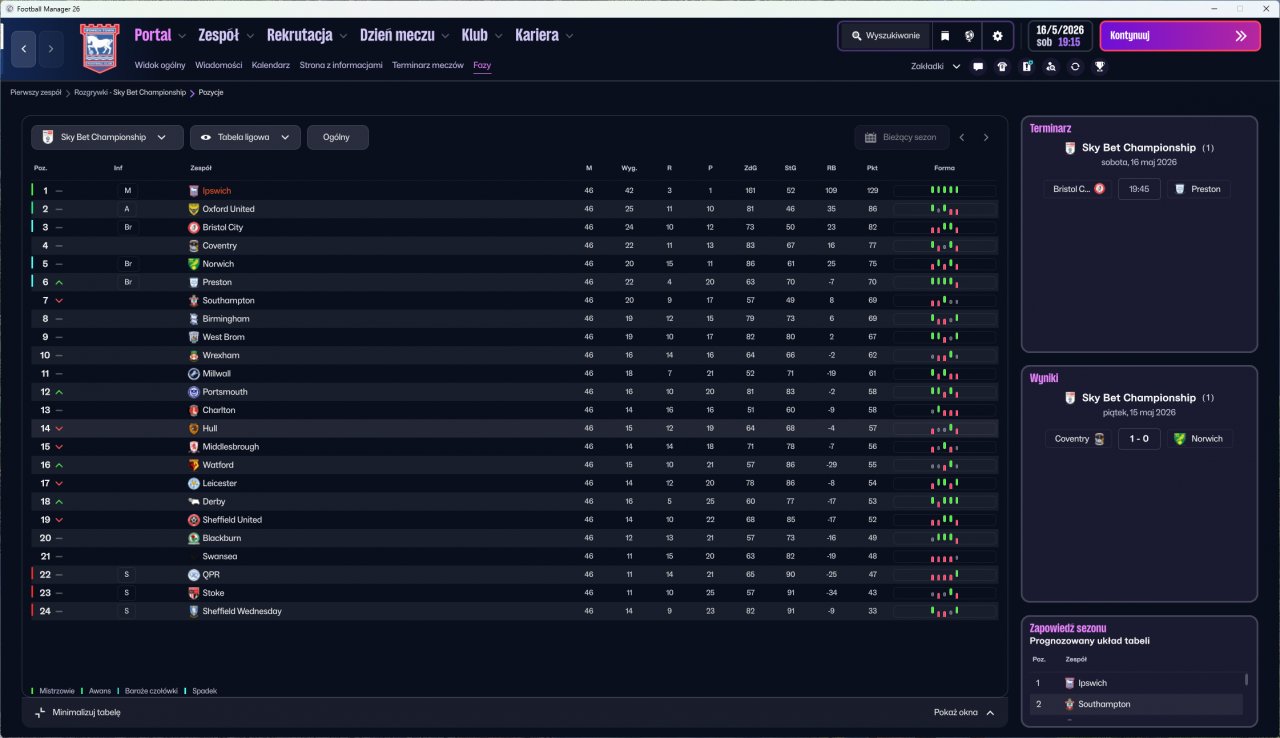Go to previous season with left chevron

(x=962, y=137)
